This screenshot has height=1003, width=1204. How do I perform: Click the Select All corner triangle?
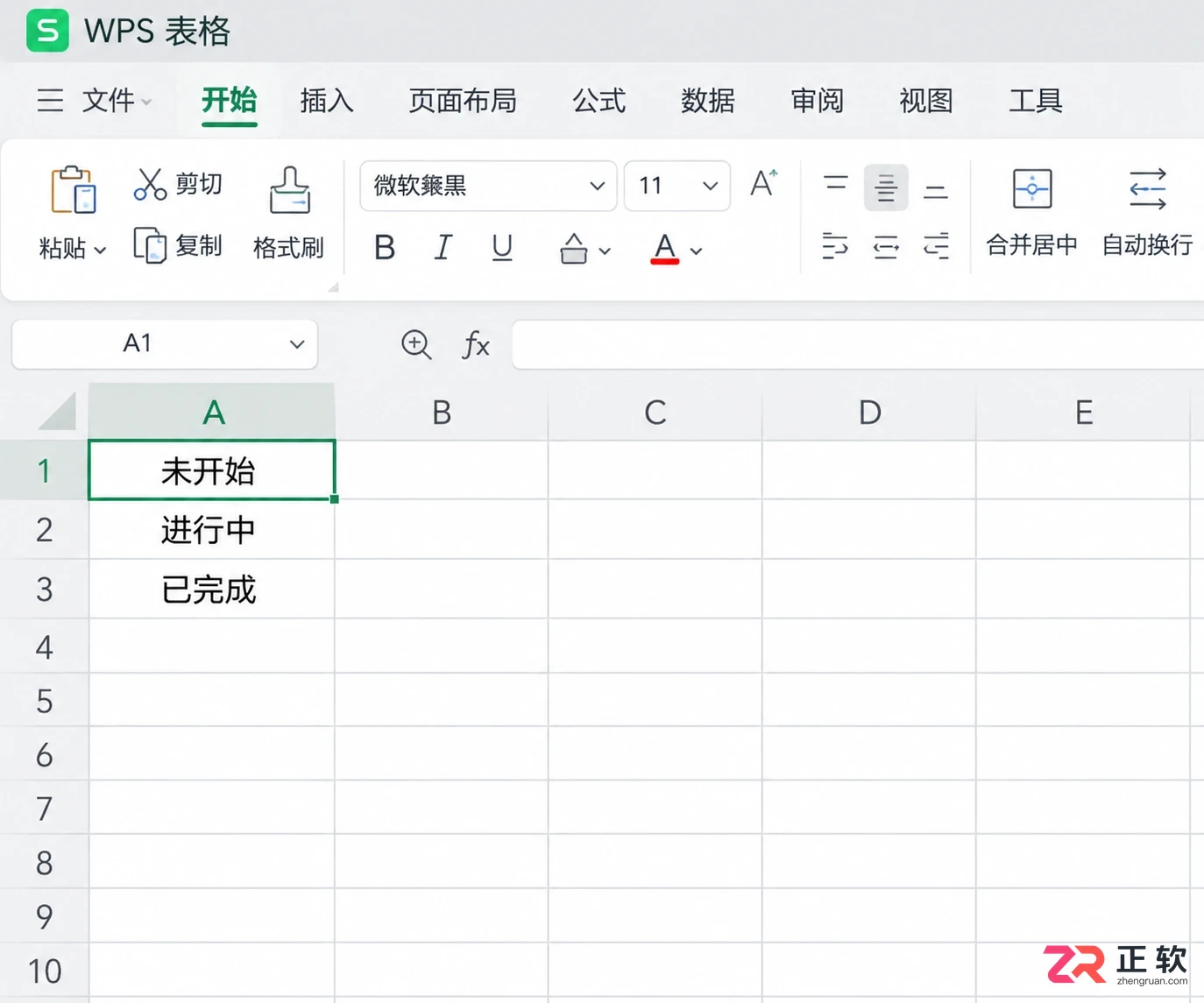coord(57,411)
